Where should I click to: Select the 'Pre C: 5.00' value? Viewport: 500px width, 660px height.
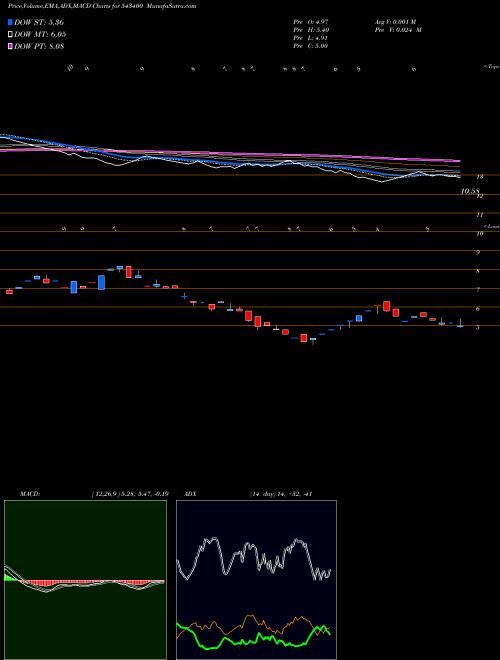(311, 46)
